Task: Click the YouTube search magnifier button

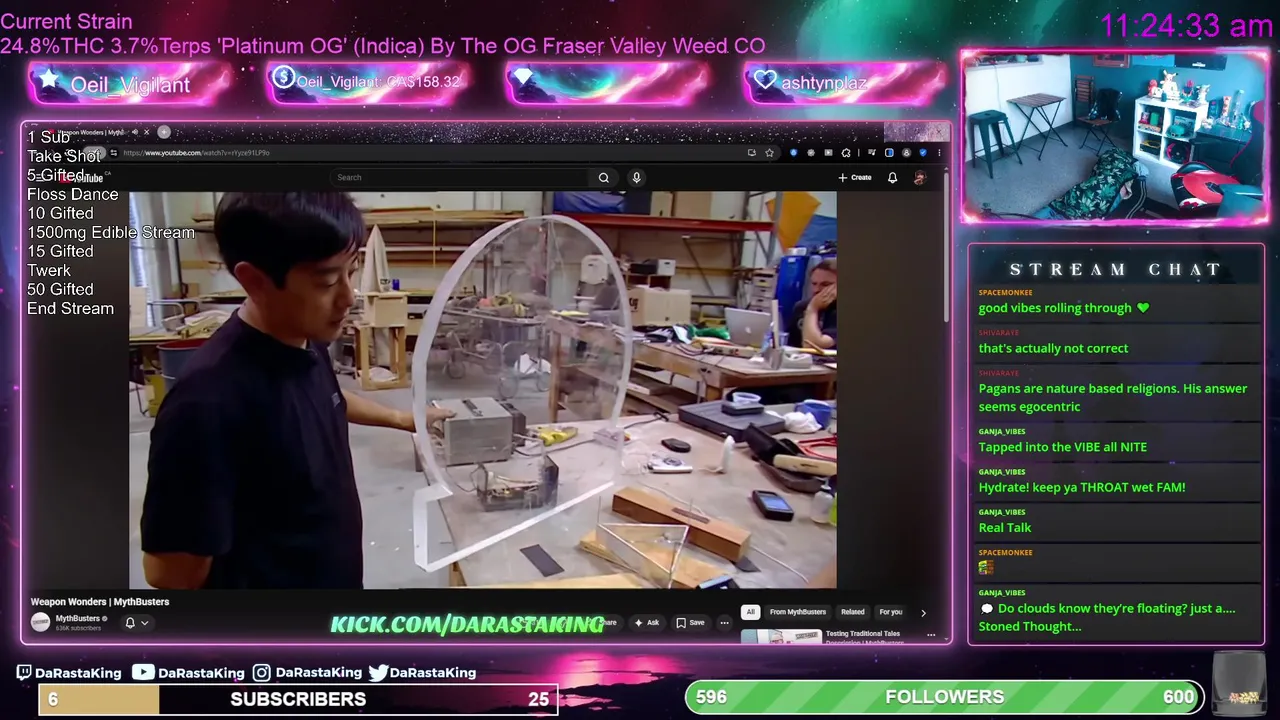Action: [603, 178]
